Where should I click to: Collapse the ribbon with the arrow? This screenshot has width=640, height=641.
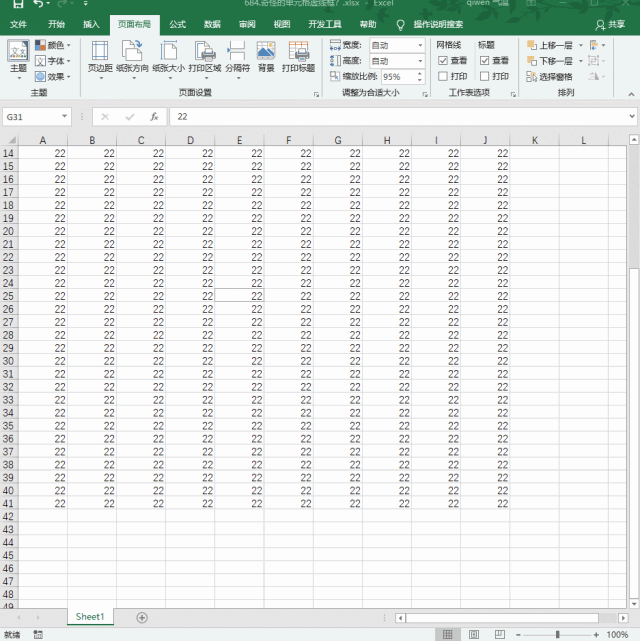coord(631,94)
